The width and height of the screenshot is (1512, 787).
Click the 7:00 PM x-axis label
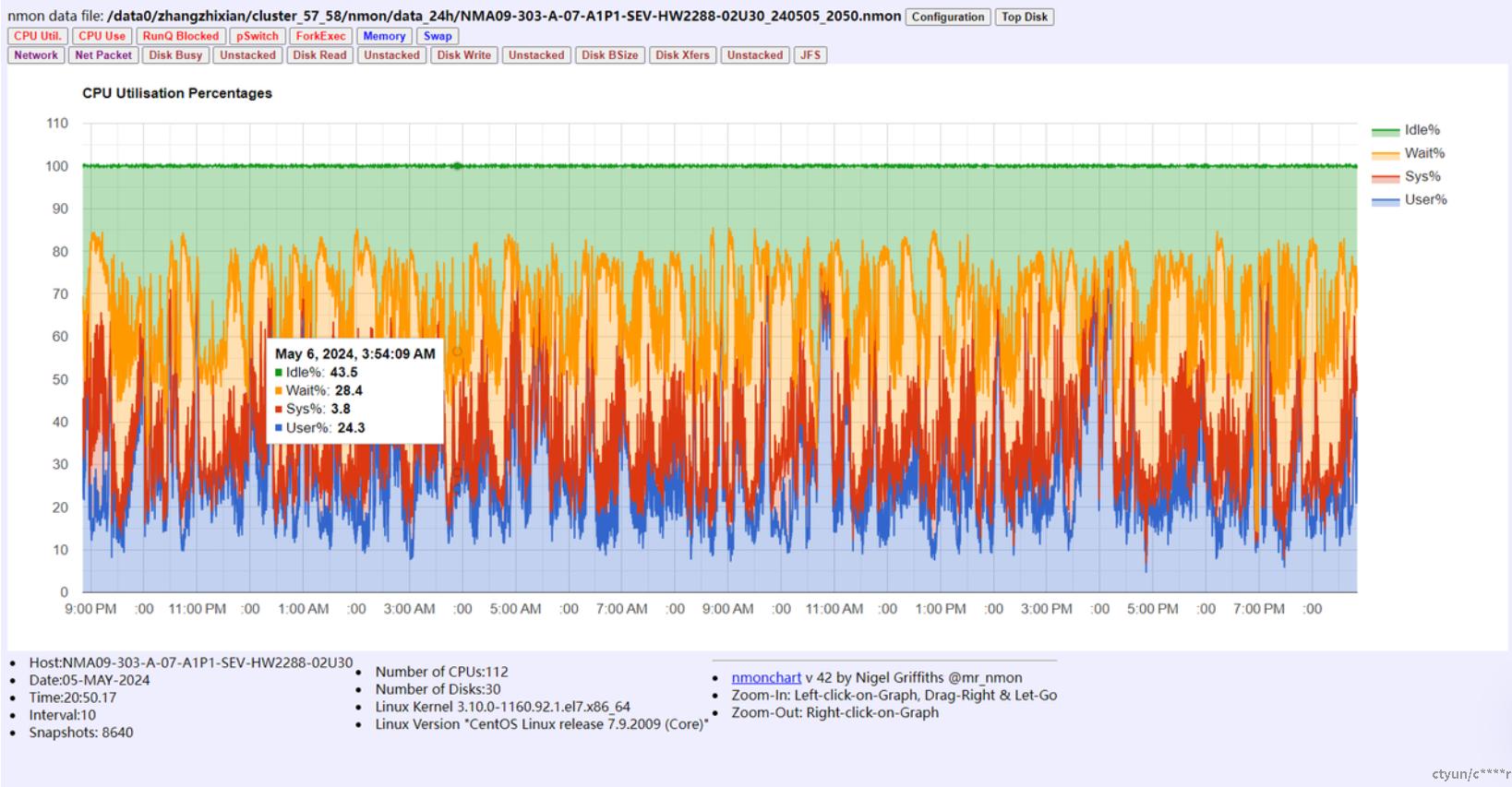[x=1259, y=609]
